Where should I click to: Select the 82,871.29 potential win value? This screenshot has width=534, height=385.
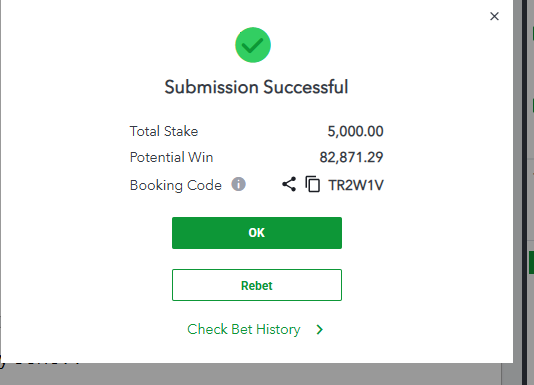[x=351, y=157]
